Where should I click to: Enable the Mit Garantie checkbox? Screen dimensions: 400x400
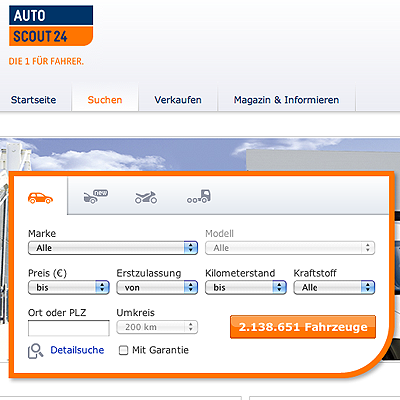point(123,350)
